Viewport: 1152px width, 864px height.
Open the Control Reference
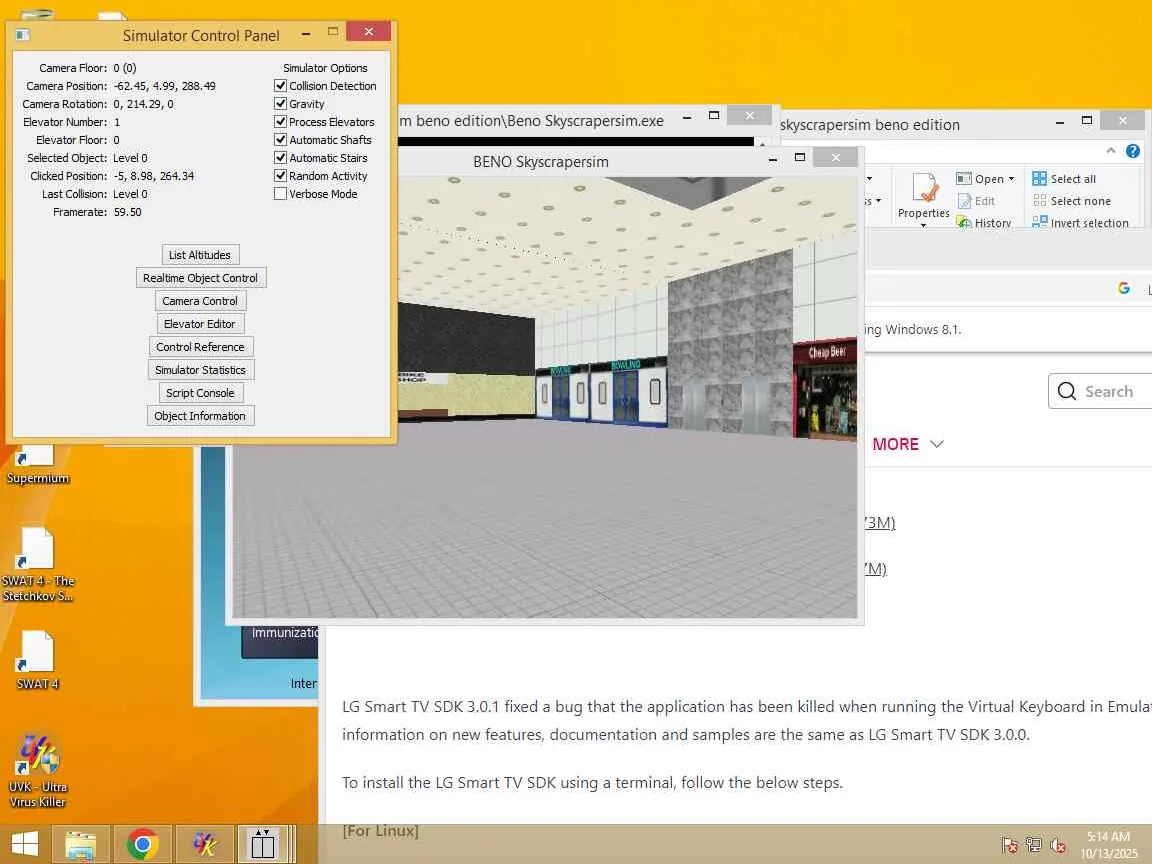201,347
